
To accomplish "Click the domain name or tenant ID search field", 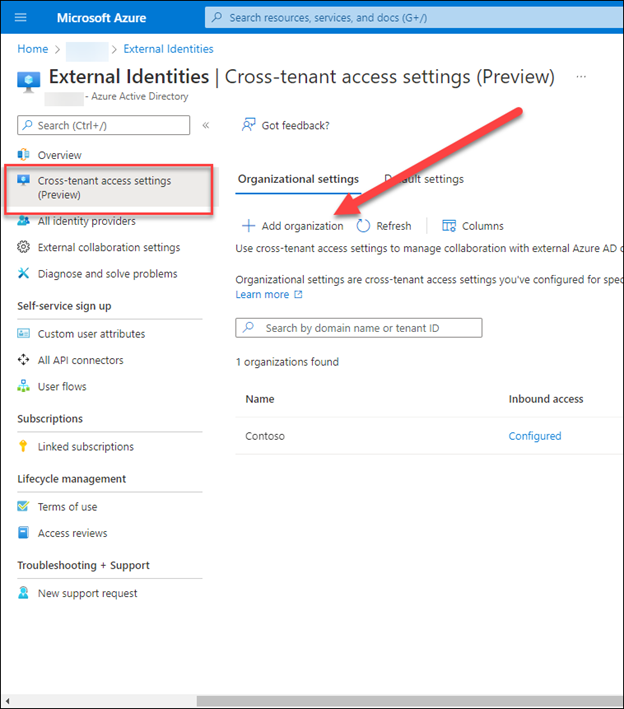I will [x=359, y=328].
